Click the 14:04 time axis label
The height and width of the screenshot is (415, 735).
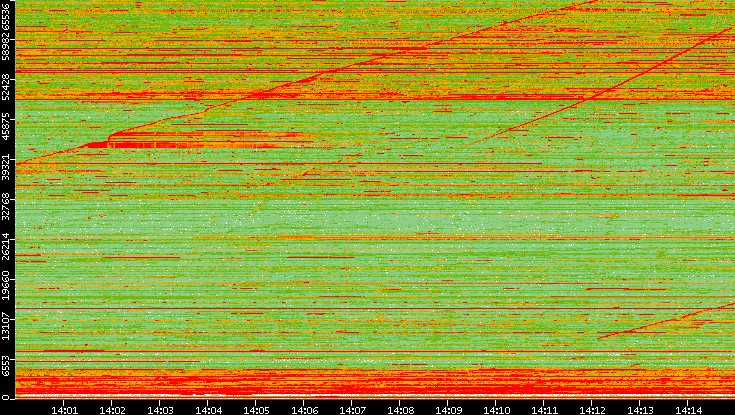209,409
